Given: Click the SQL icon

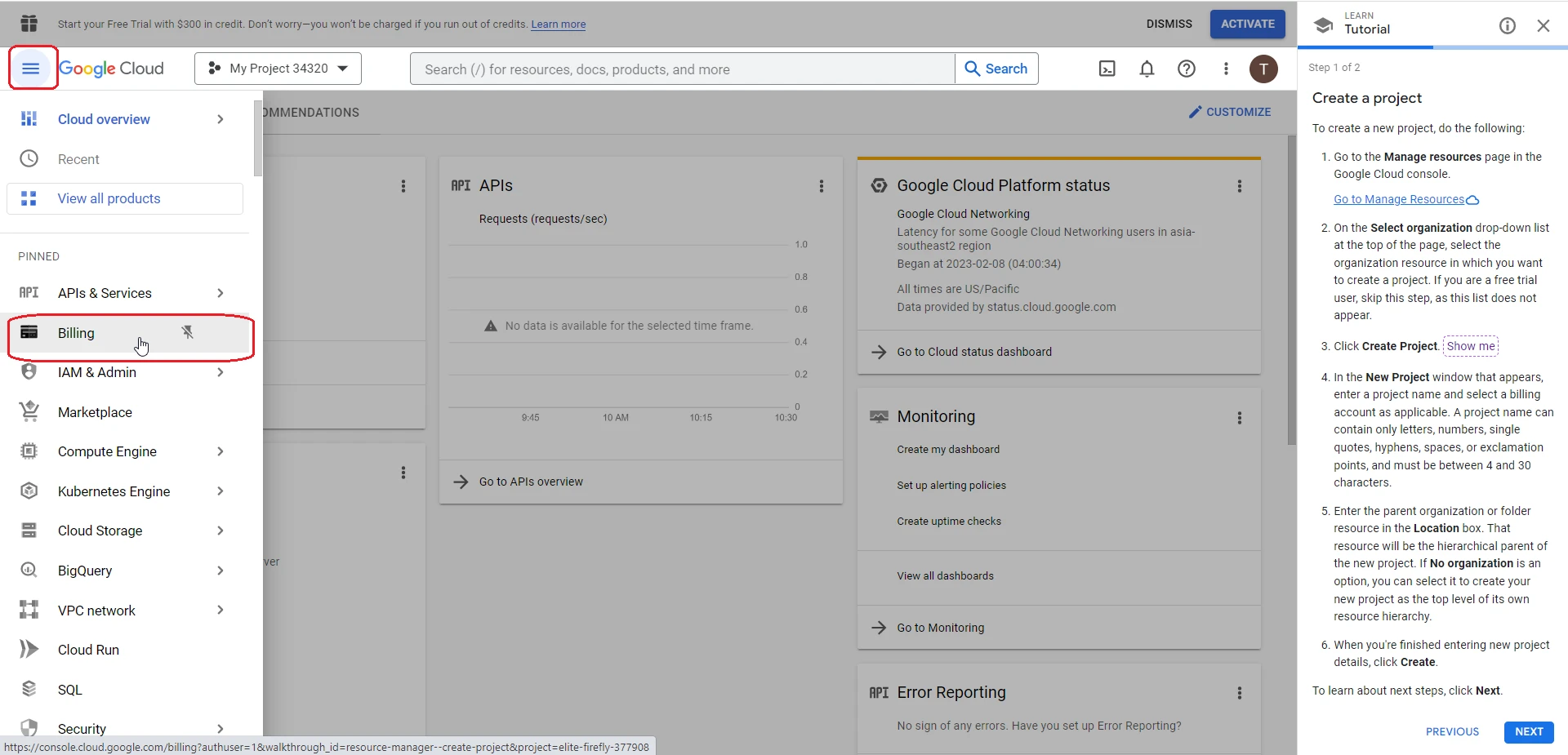Looking at the screenshot, I should [x=29, y=689].
